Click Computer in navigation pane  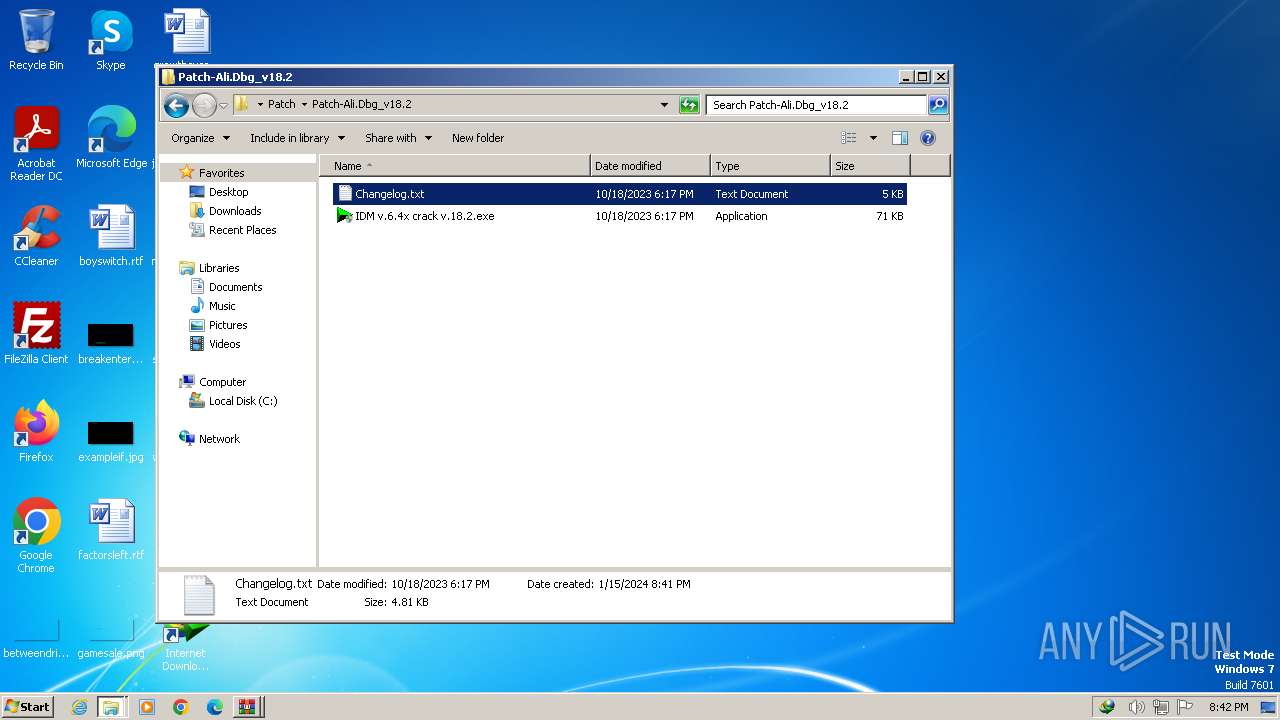(222, 382)
